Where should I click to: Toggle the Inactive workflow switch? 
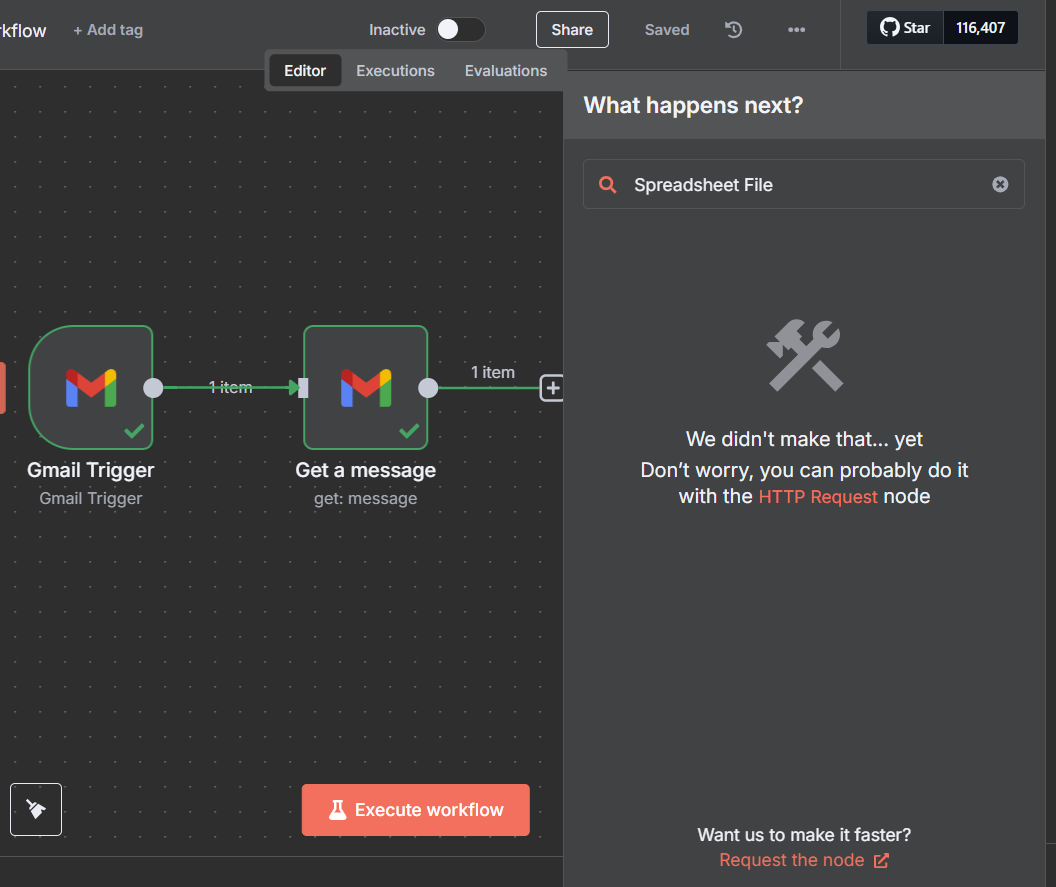[461, 30]
